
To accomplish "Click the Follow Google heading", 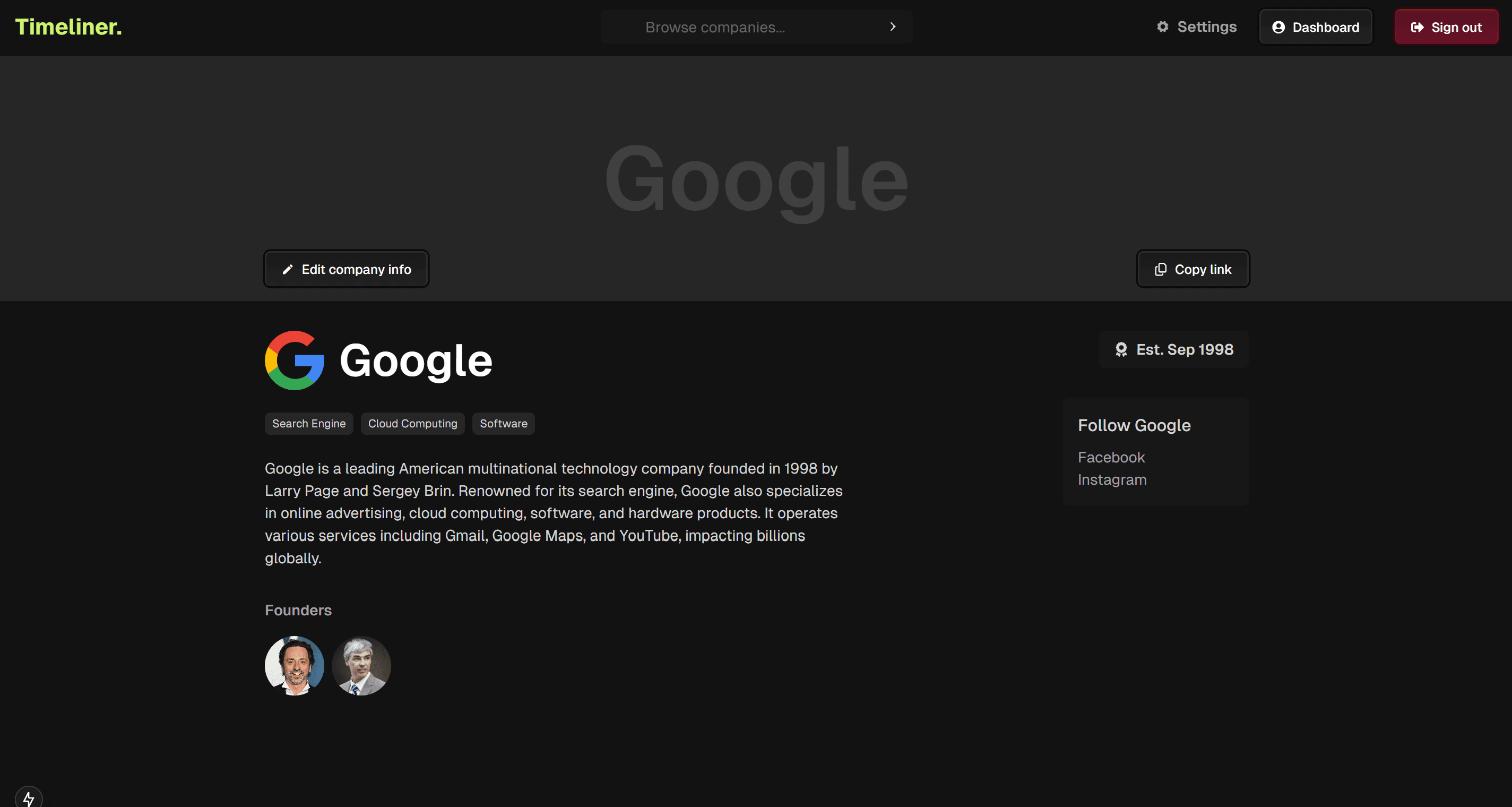I will [x=1134, y=425].
